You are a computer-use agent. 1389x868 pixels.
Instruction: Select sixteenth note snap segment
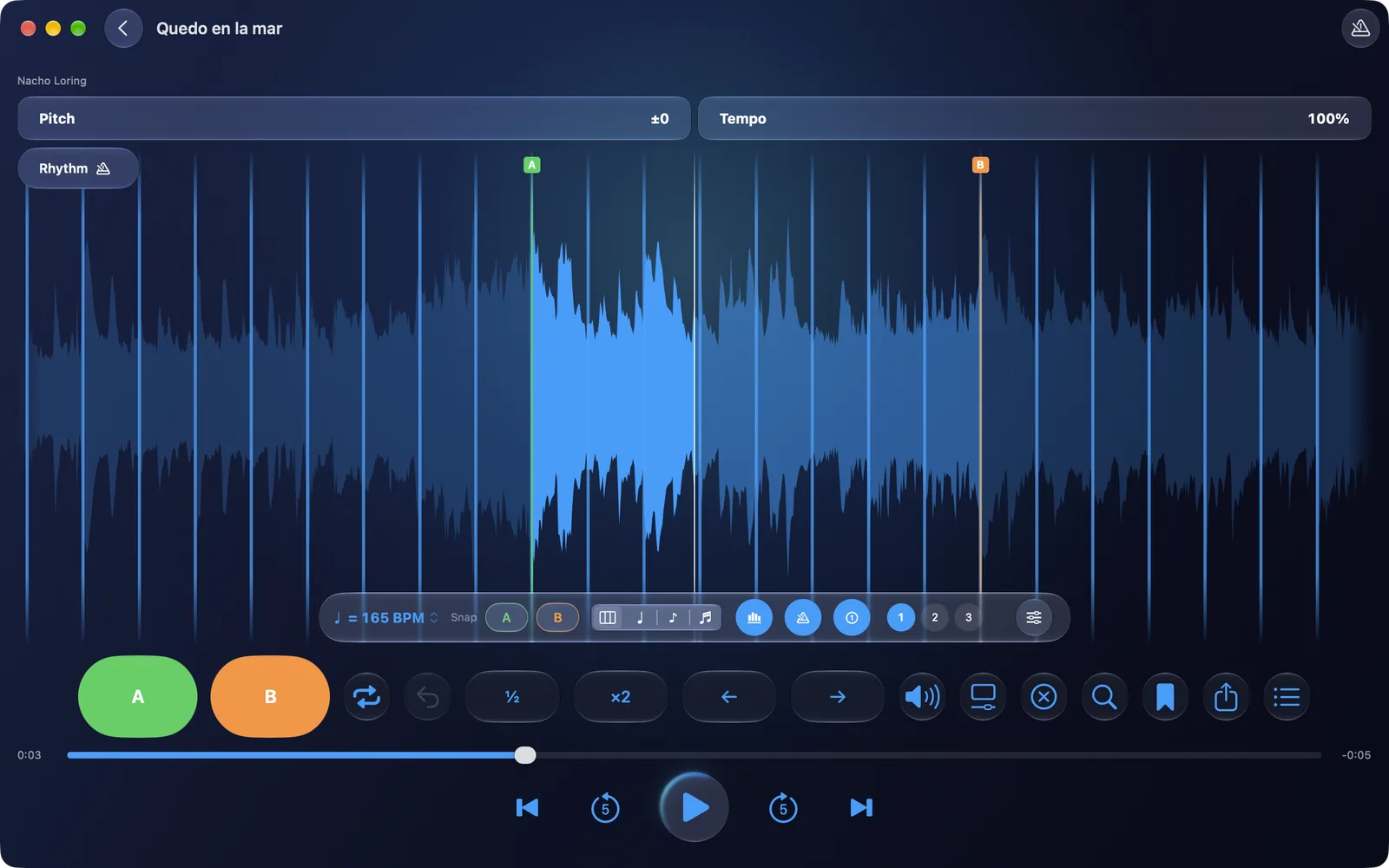(705, 617)
